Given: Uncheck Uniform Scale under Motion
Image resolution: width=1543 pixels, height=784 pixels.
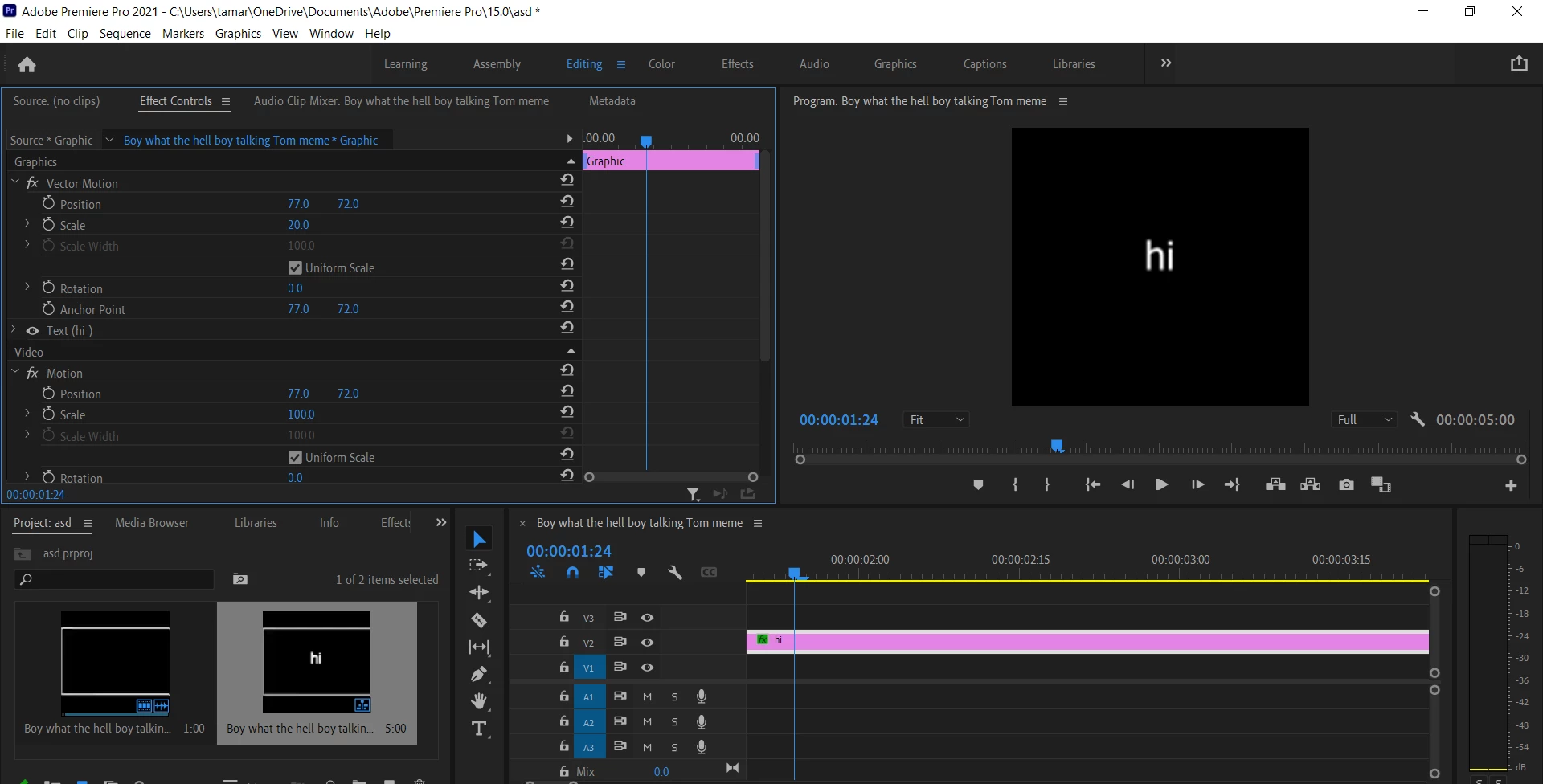Looking at the screenshot, I should (x=295, y=457).
